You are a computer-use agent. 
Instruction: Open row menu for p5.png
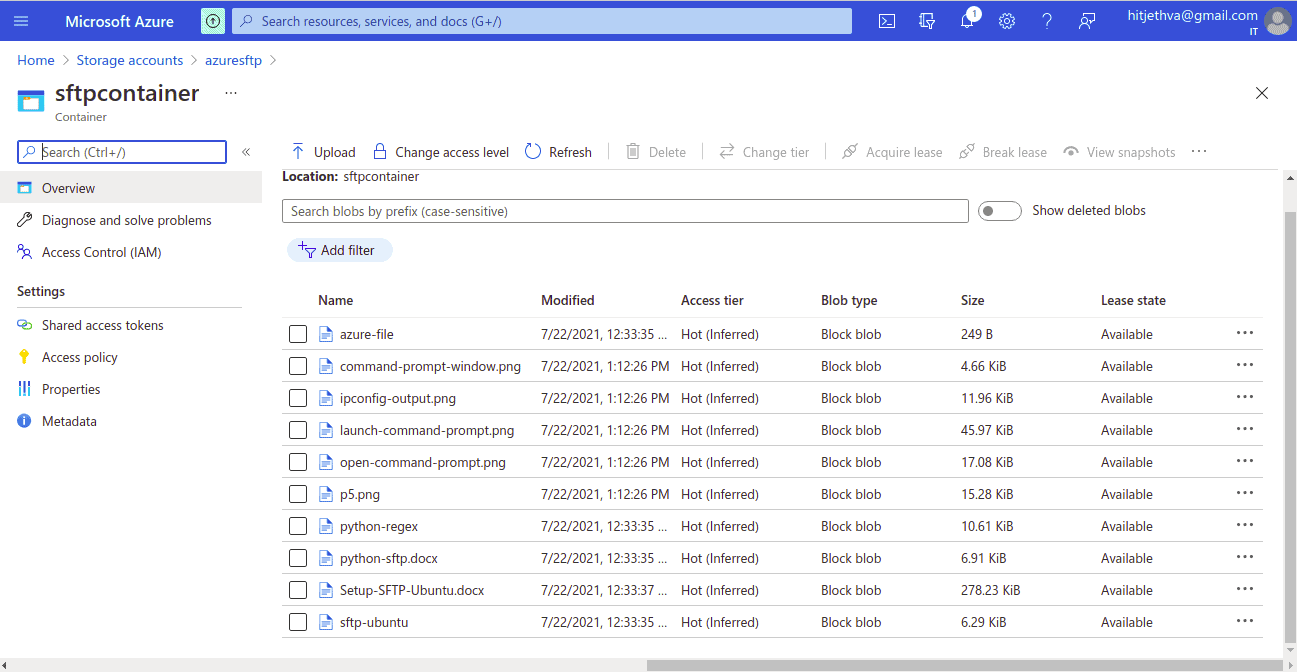click(x=1244, y=493)
